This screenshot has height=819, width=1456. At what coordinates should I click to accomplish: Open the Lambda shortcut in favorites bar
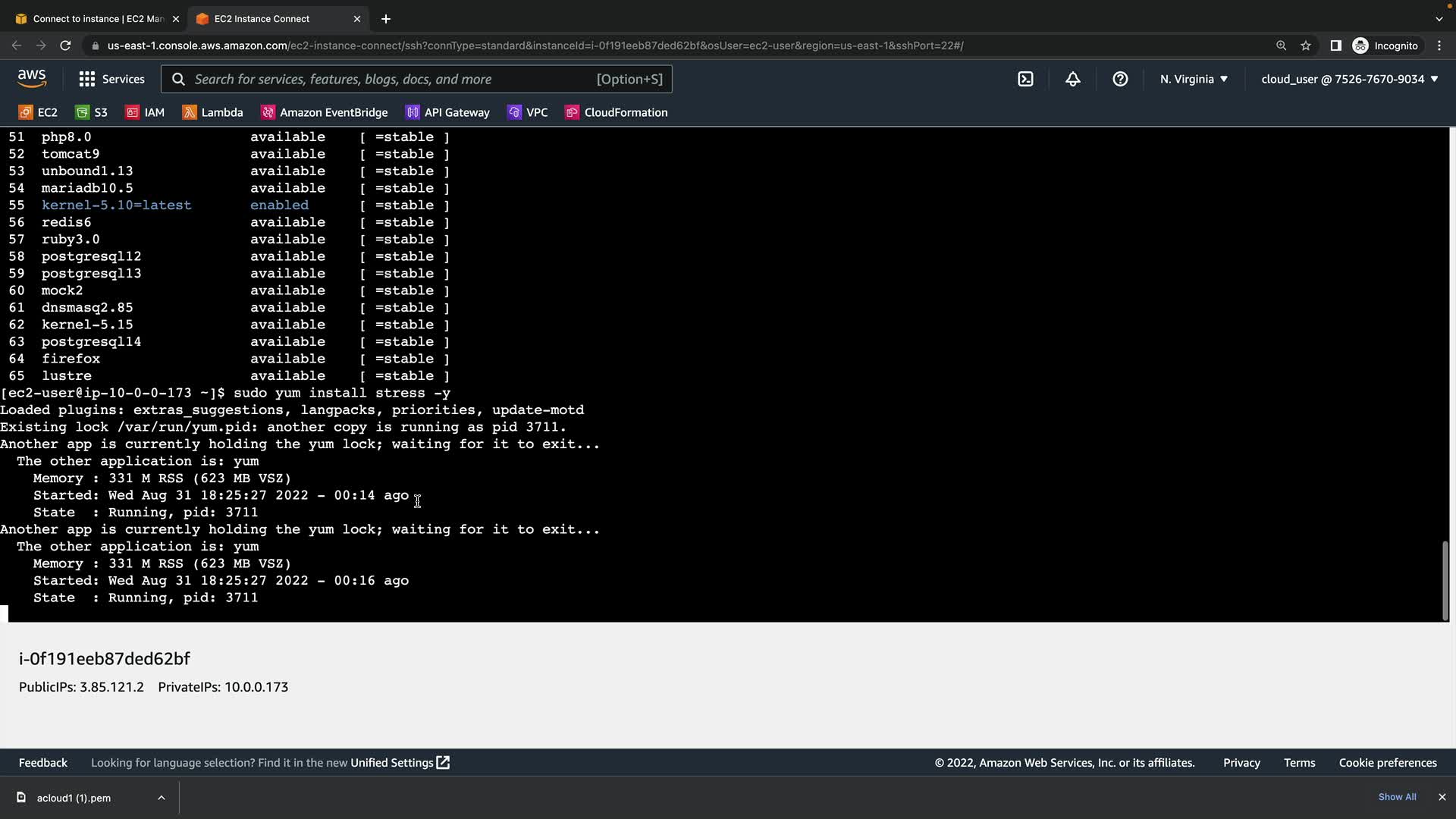(212, 112)
